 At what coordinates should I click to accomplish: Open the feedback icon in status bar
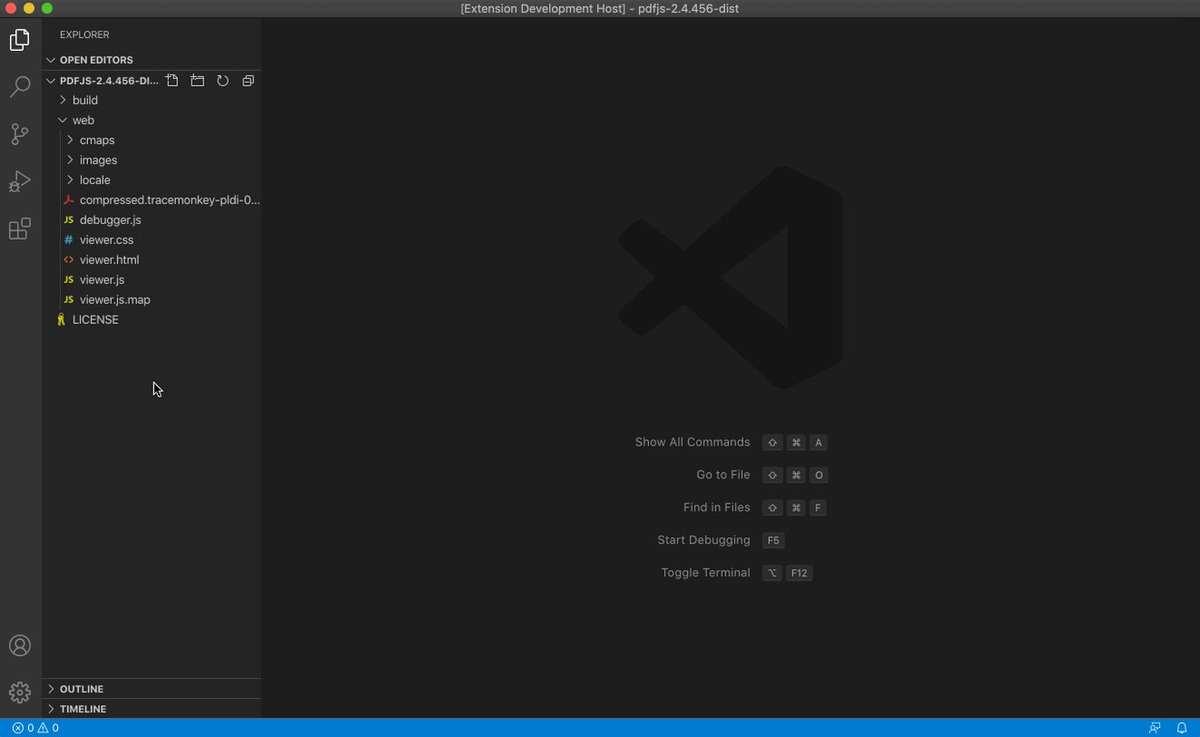[x=1155, y=728]
